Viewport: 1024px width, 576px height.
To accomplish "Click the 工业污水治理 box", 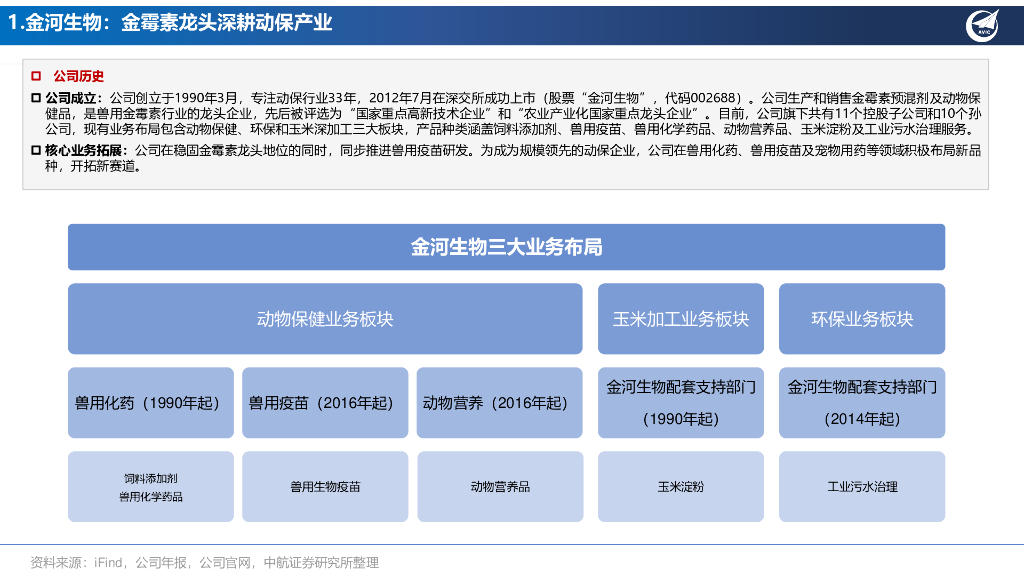I will [862, 487].
